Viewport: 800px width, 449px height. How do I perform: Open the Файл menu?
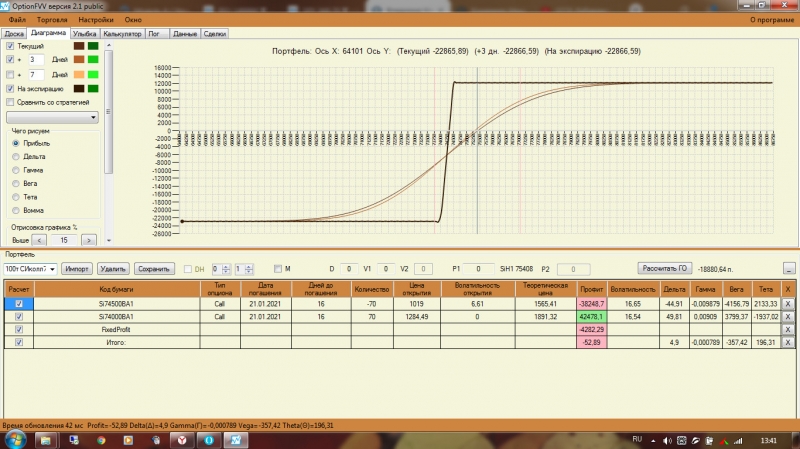[x=17, y=19]
